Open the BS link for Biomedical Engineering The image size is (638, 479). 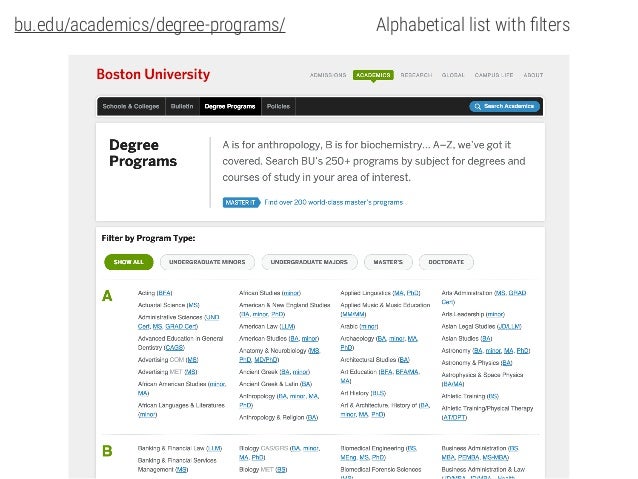click(x=412, y=448)
